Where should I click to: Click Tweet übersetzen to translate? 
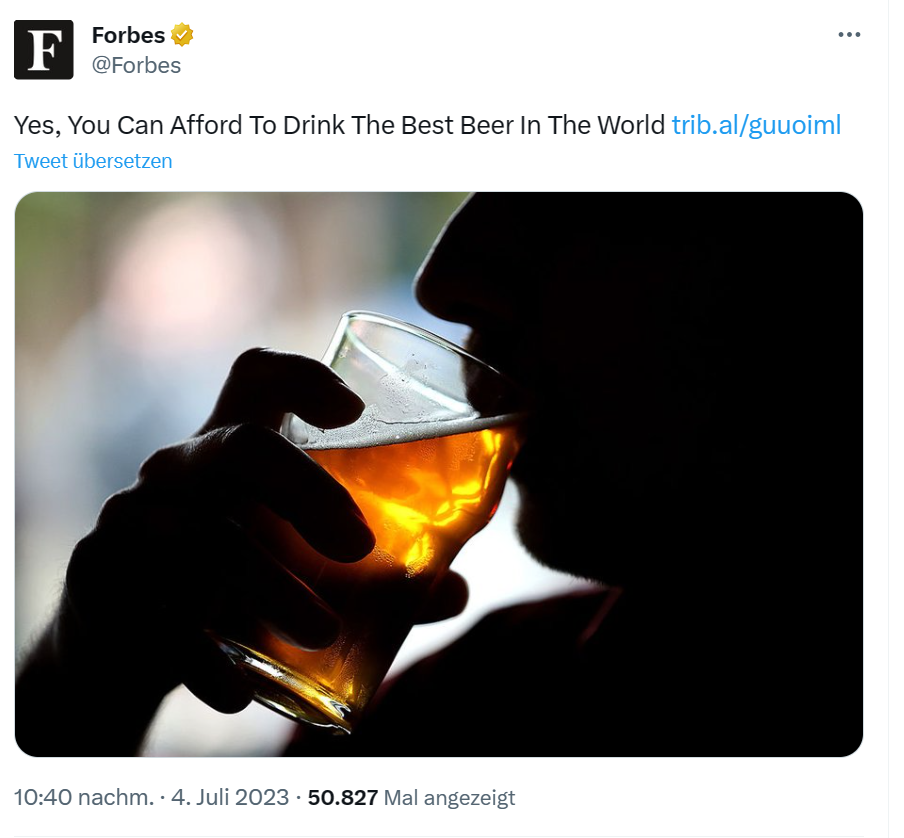click(x=93, y=161)
